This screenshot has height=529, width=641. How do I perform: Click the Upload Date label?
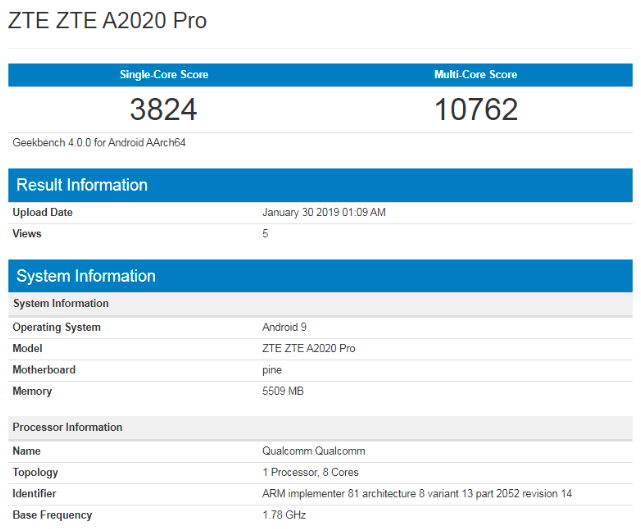point(42,212)
